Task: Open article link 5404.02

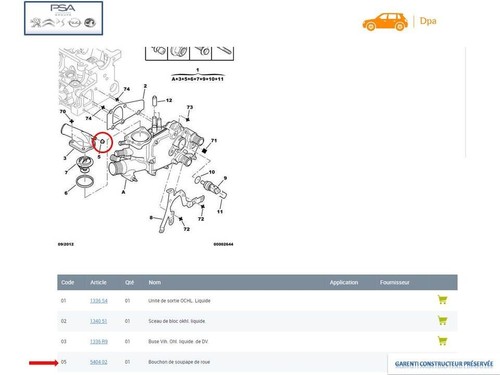Action: pos(99,362)
